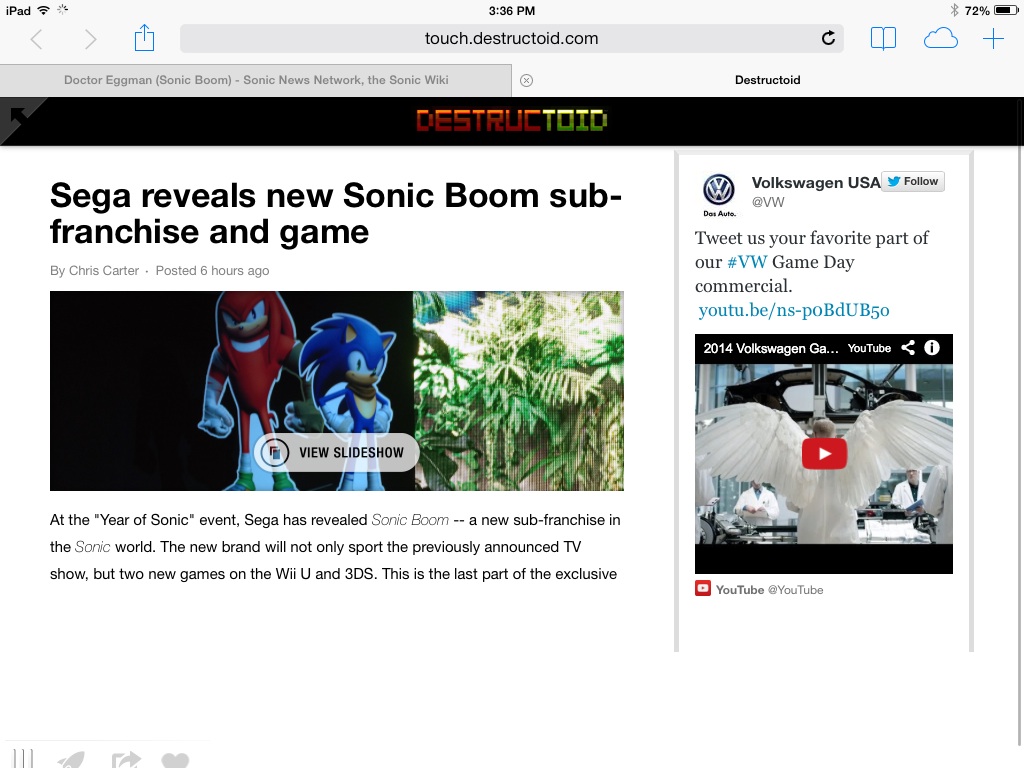Open the Safari bookmarks book icon

(883, 39)
